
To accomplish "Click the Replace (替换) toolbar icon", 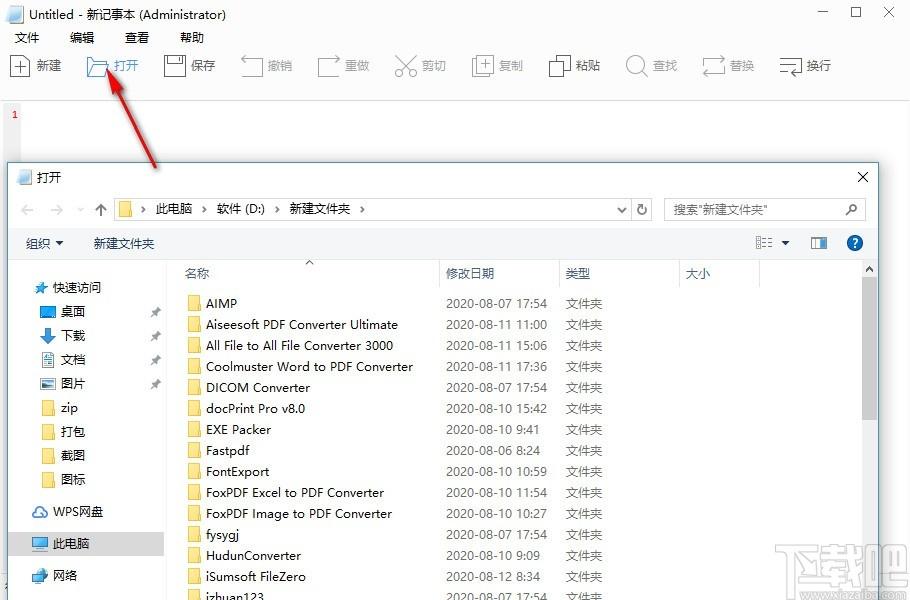I will point(713,66).
